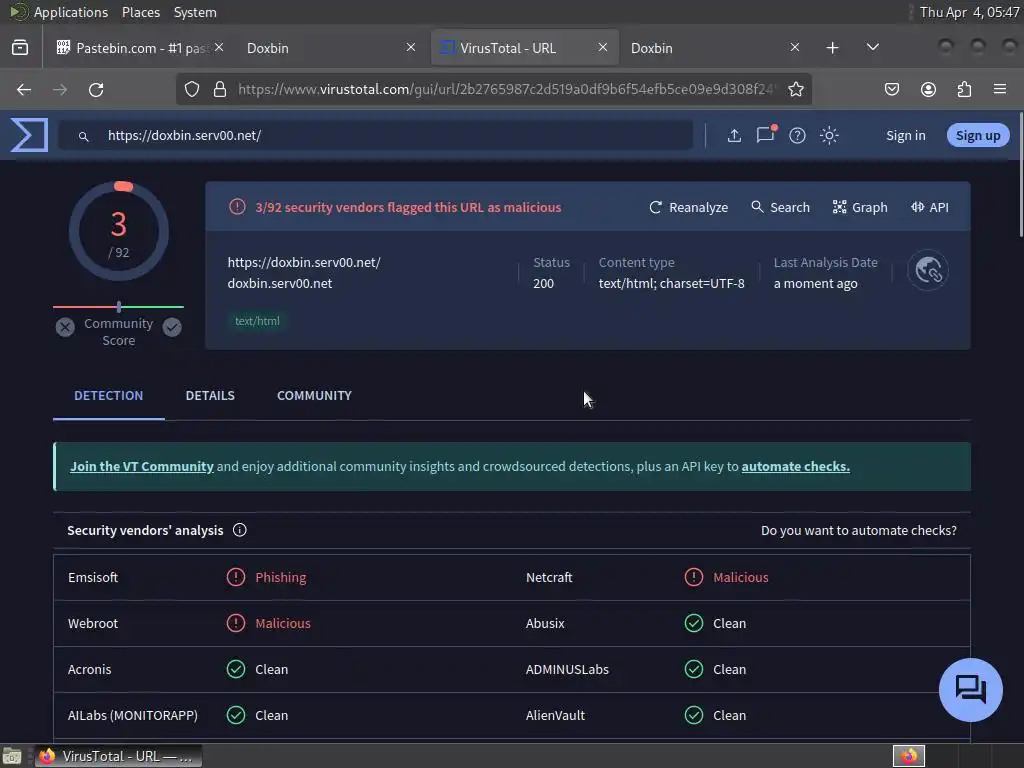
Task: Open the System menu
Action: click(195, 12)
